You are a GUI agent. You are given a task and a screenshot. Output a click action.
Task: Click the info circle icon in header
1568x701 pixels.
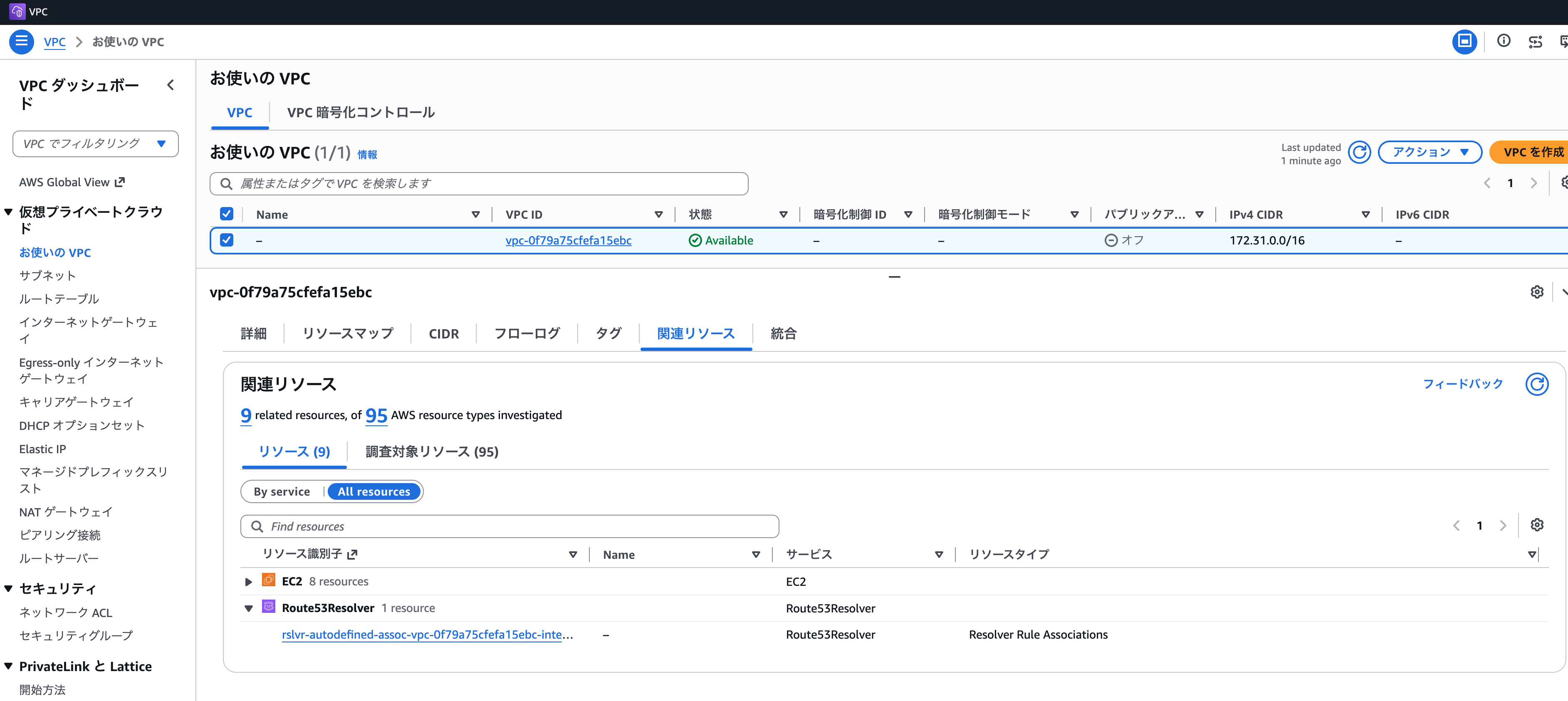[x=1504, y=41]
